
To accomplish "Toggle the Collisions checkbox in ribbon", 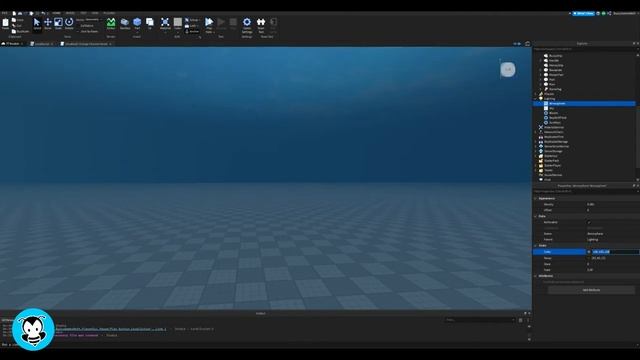I will tap(78, 25).
